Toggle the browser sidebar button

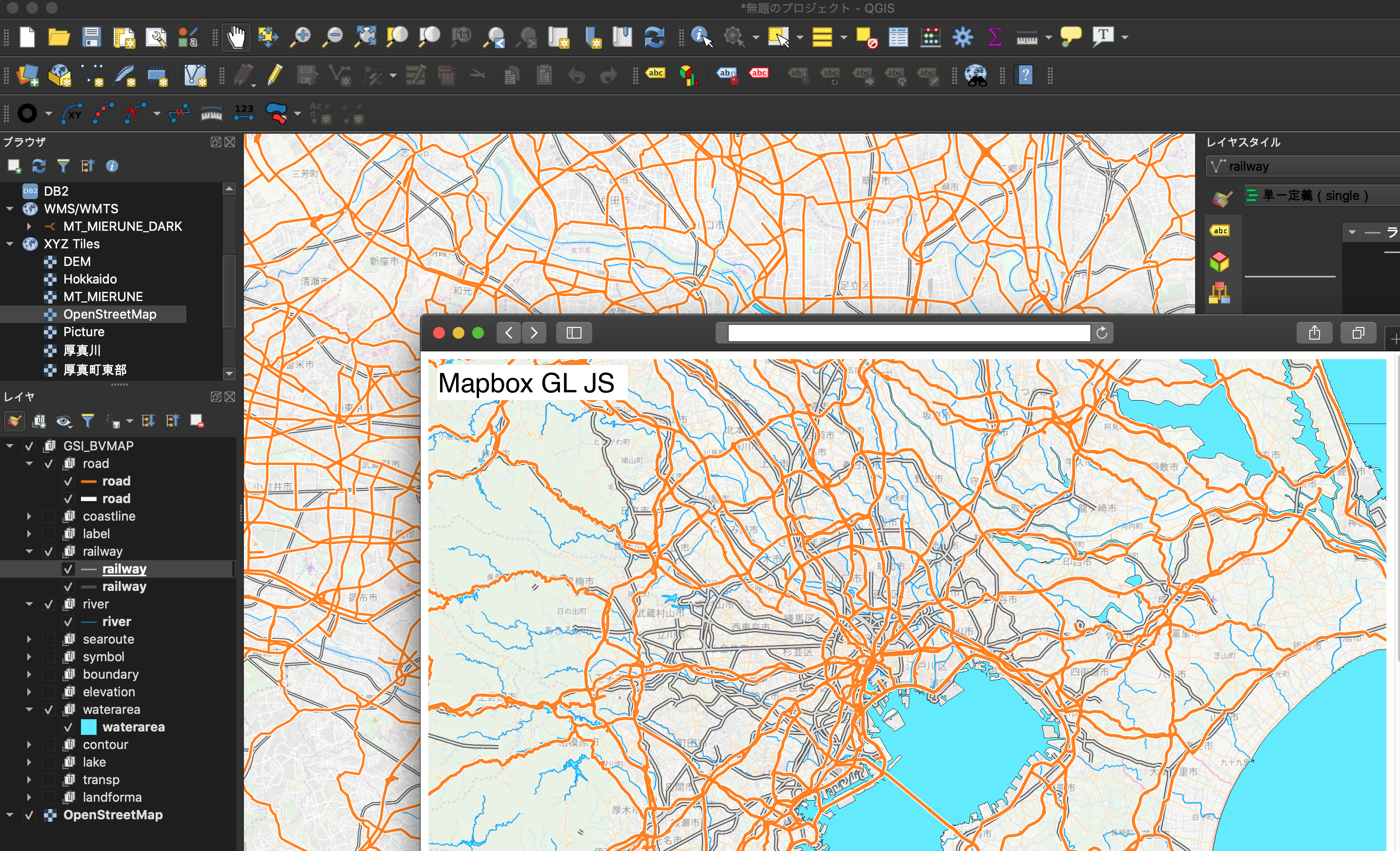(574, 333)
